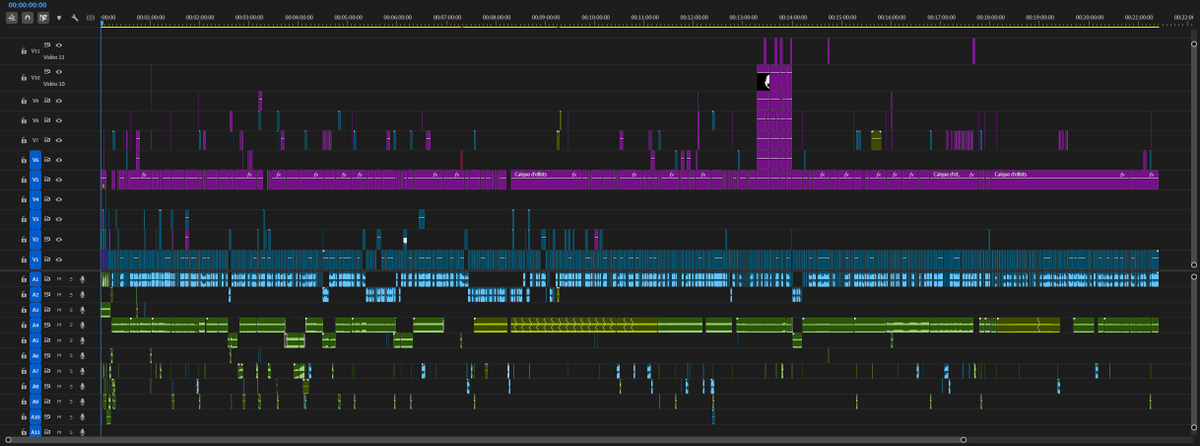Toggle track targeting for A1
This screenshot has width=1200, height=446.
[35, 280]
